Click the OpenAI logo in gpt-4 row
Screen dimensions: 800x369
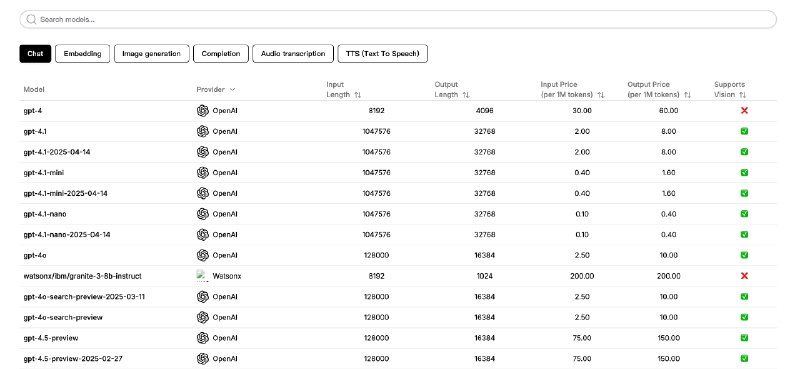[203, 110]
